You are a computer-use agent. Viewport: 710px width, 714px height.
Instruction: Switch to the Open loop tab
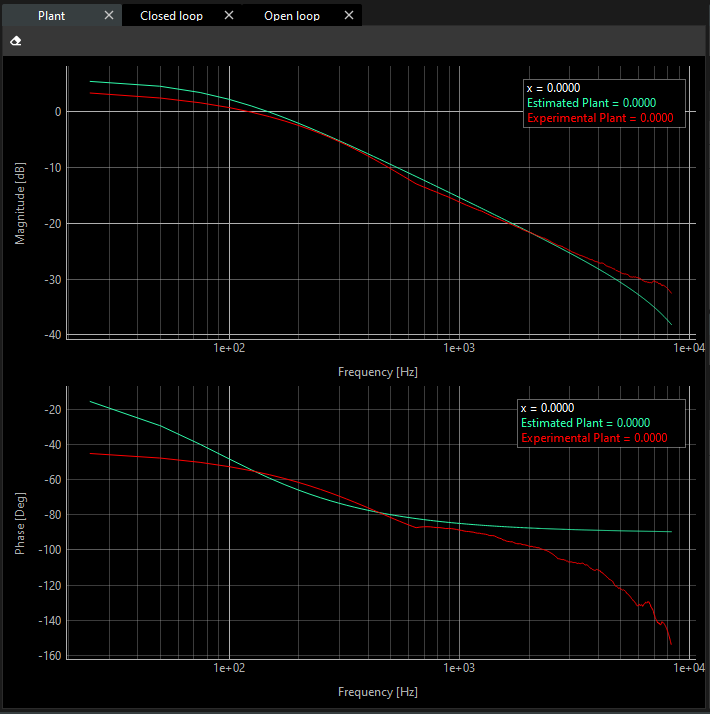[292, 16]
